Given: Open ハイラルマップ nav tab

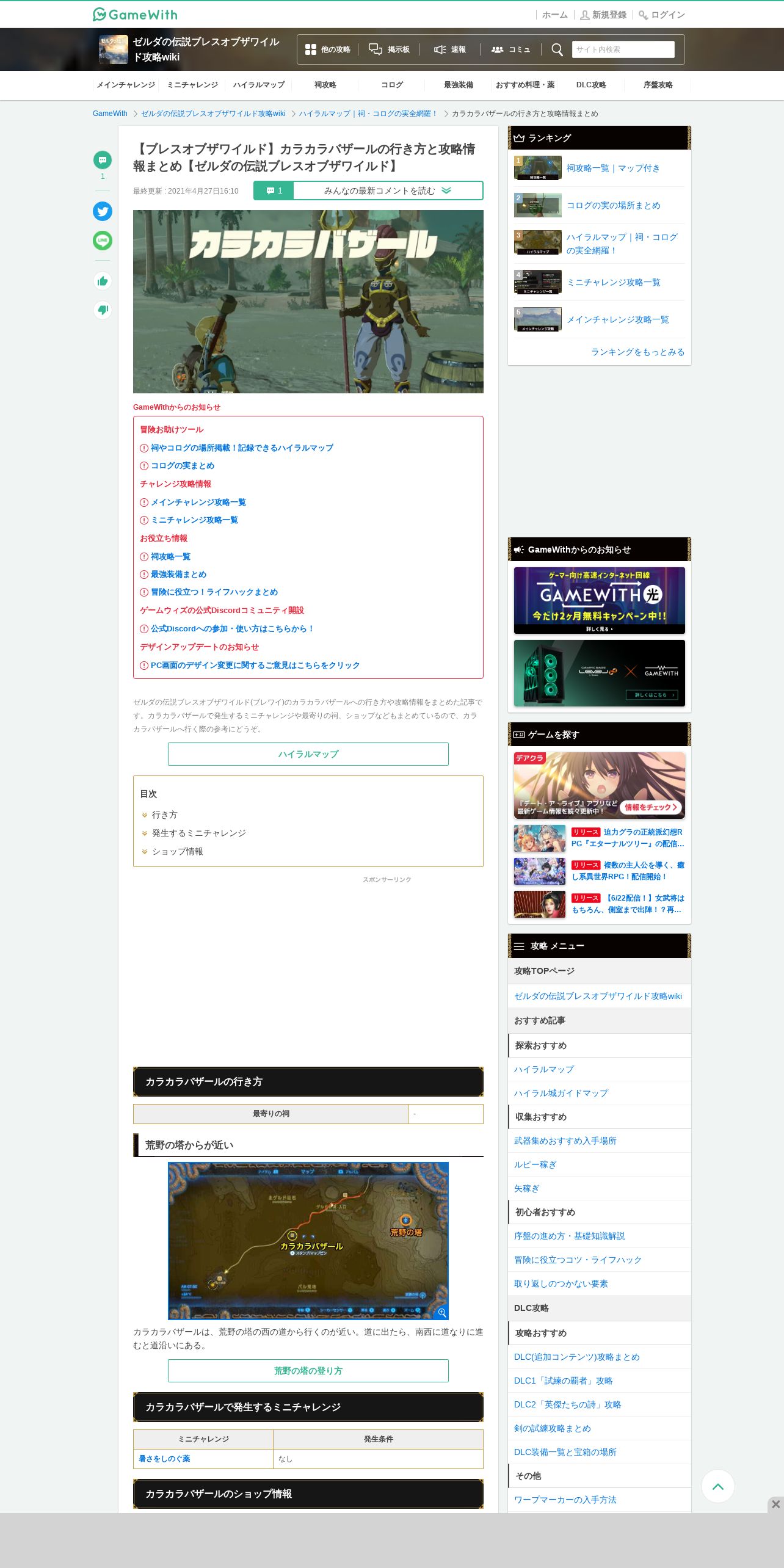Looking at the screenshot, I should 259,85.
